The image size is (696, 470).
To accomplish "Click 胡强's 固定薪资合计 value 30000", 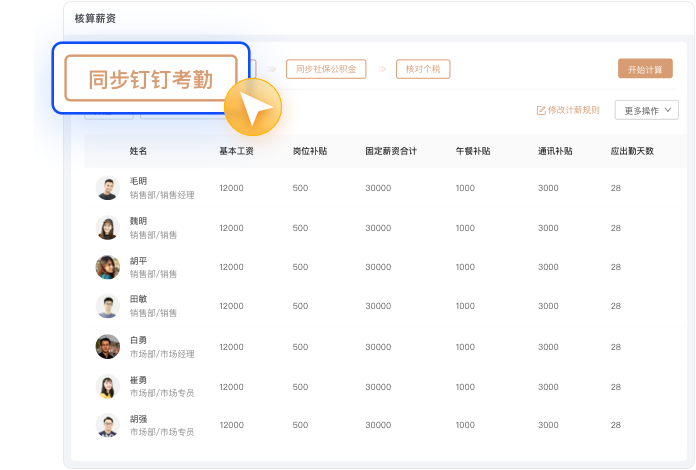I will (x=378, y=425).
